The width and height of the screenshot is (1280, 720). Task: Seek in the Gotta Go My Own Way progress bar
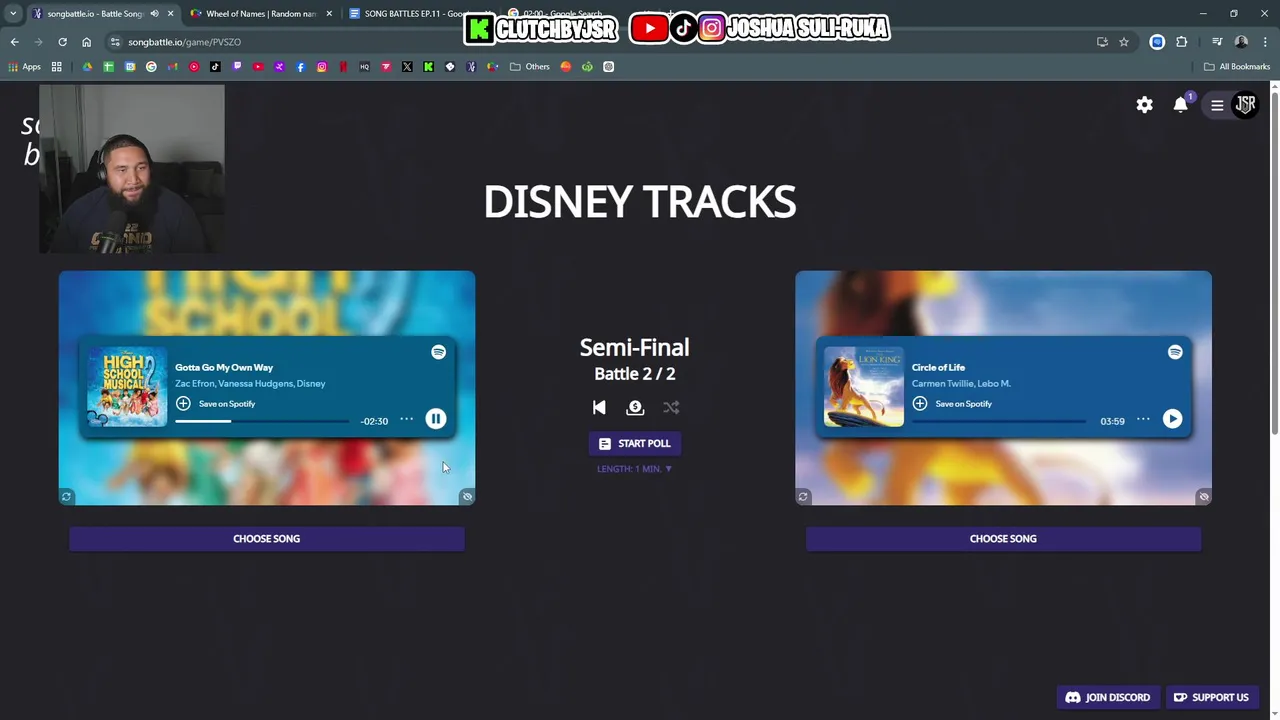[262, 421]
